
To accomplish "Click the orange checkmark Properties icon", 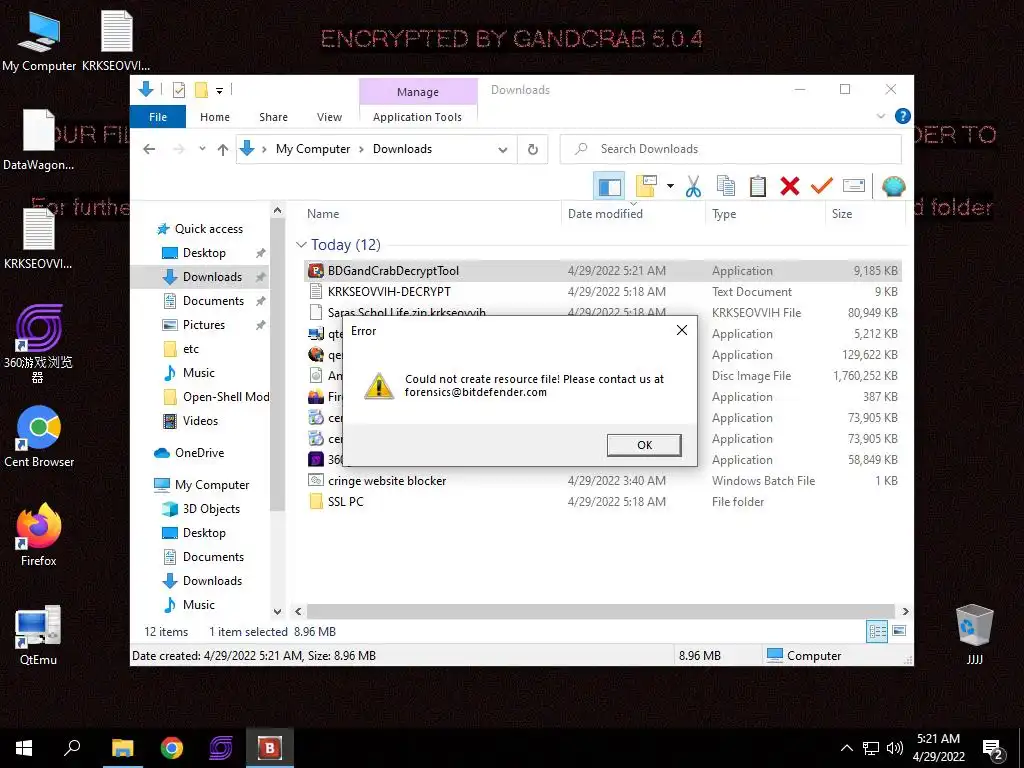I will [822, 186].
